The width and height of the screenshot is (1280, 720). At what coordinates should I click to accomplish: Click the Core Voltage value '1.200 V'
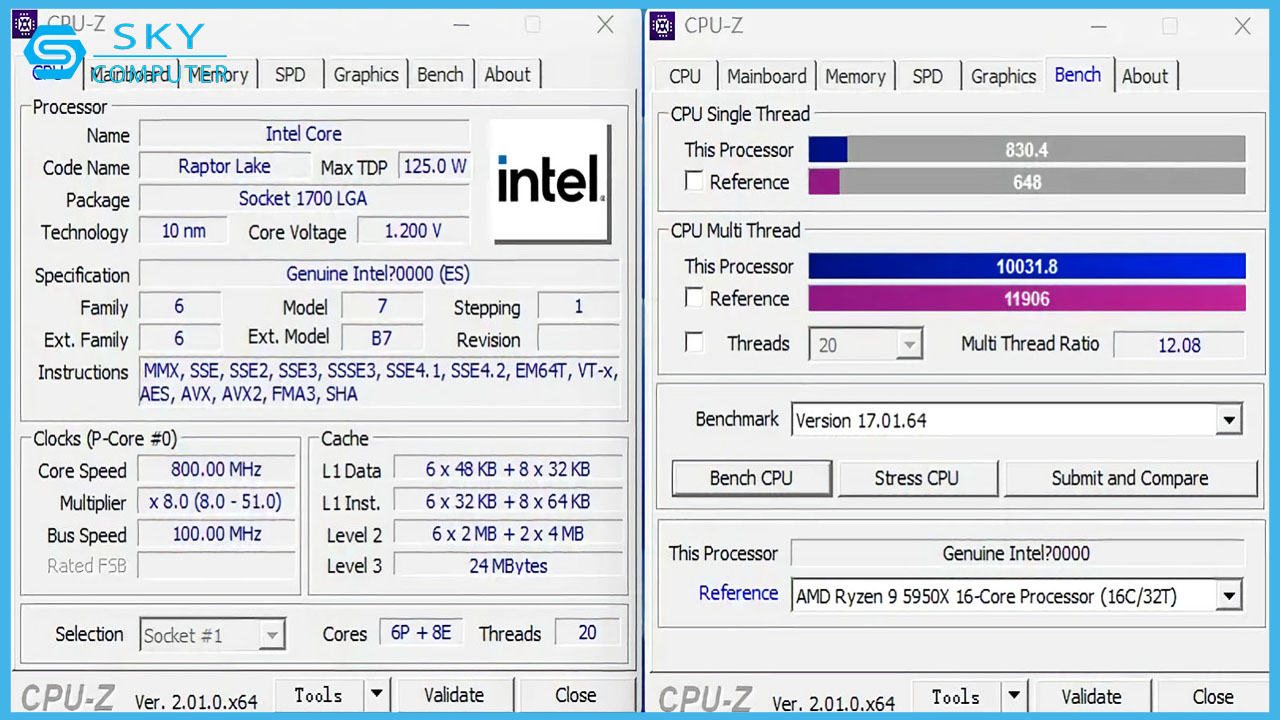[413, 231]
